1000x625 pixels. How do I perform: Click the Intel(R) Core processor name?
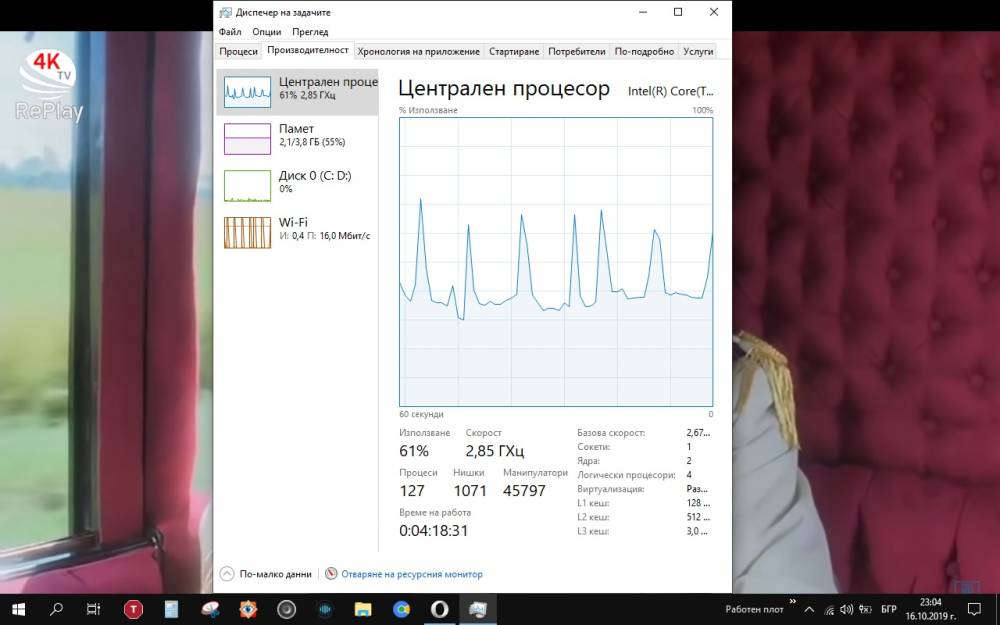click(x=670, y=91)
